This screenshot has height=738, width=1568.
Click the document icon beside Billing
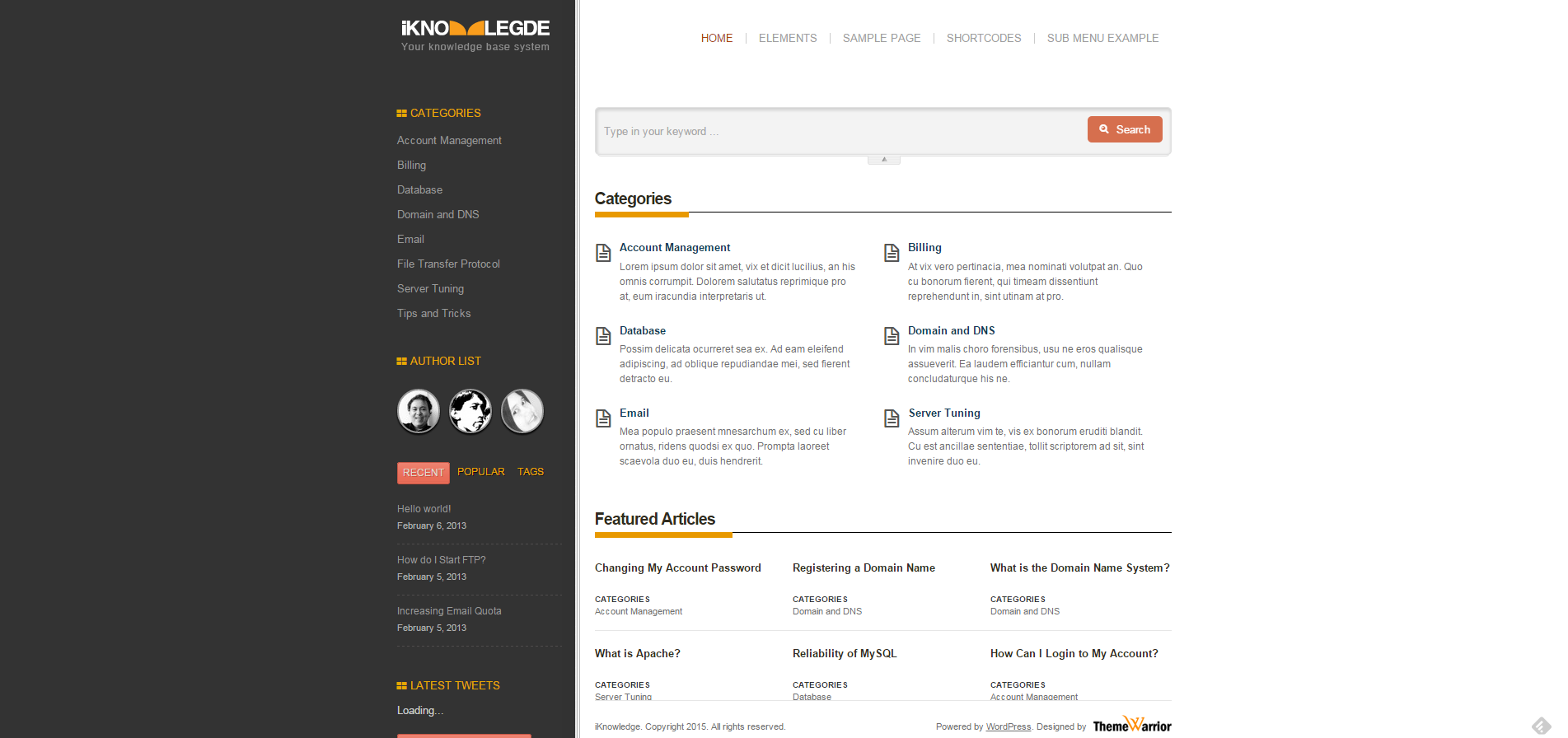pos(892,253)
